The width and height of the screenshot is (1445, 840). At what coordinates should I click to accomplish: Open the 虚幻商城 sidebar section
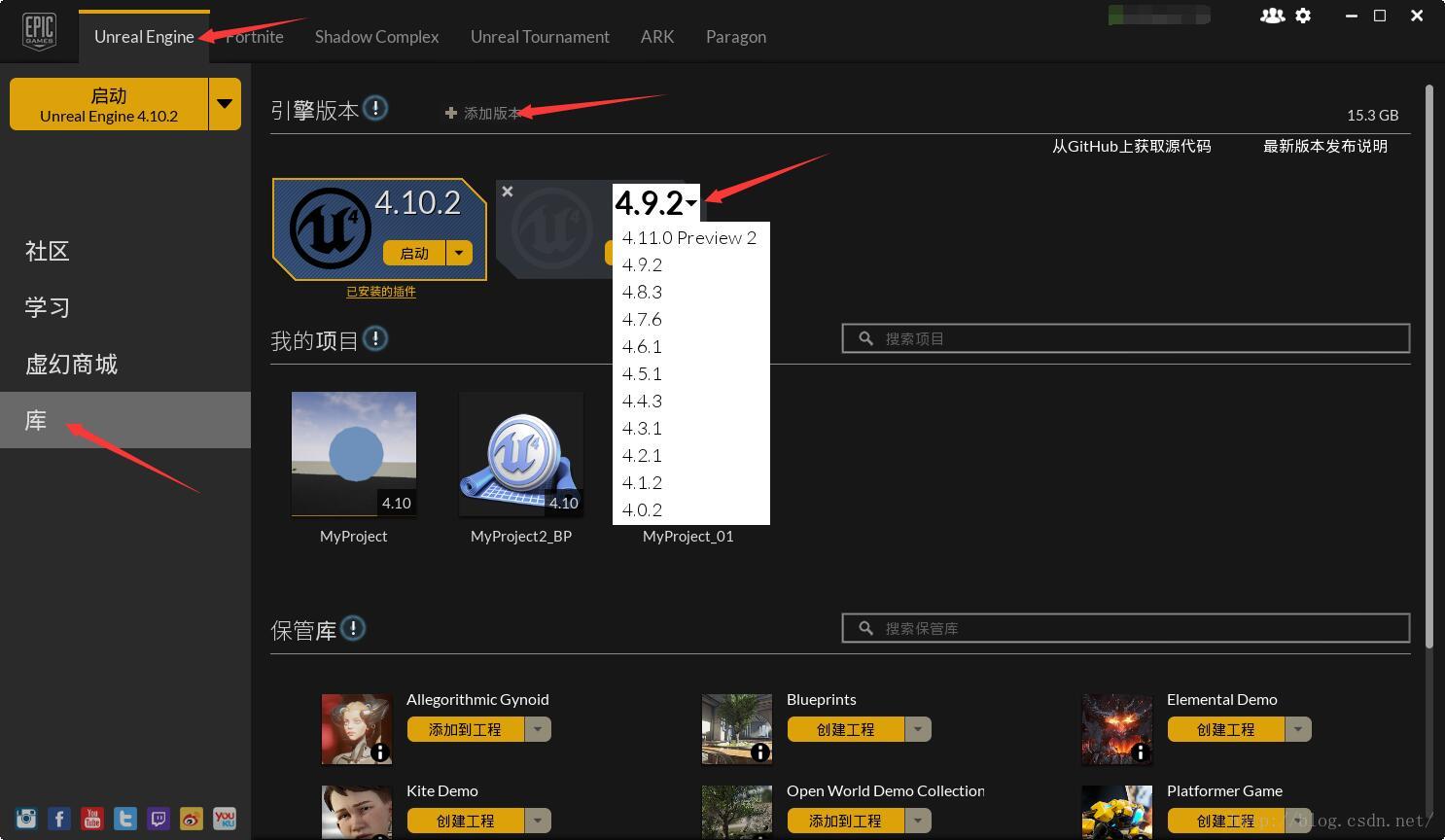tap(125, 364)
